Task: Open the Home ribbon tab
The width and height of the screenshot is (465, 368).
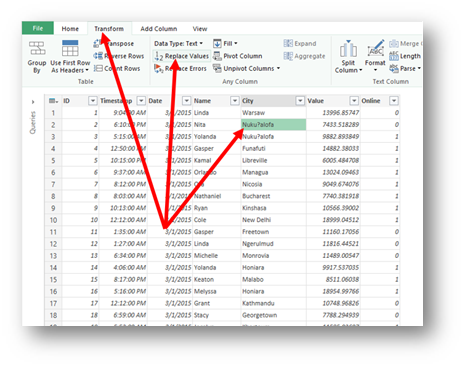Action: pos(70,29)
